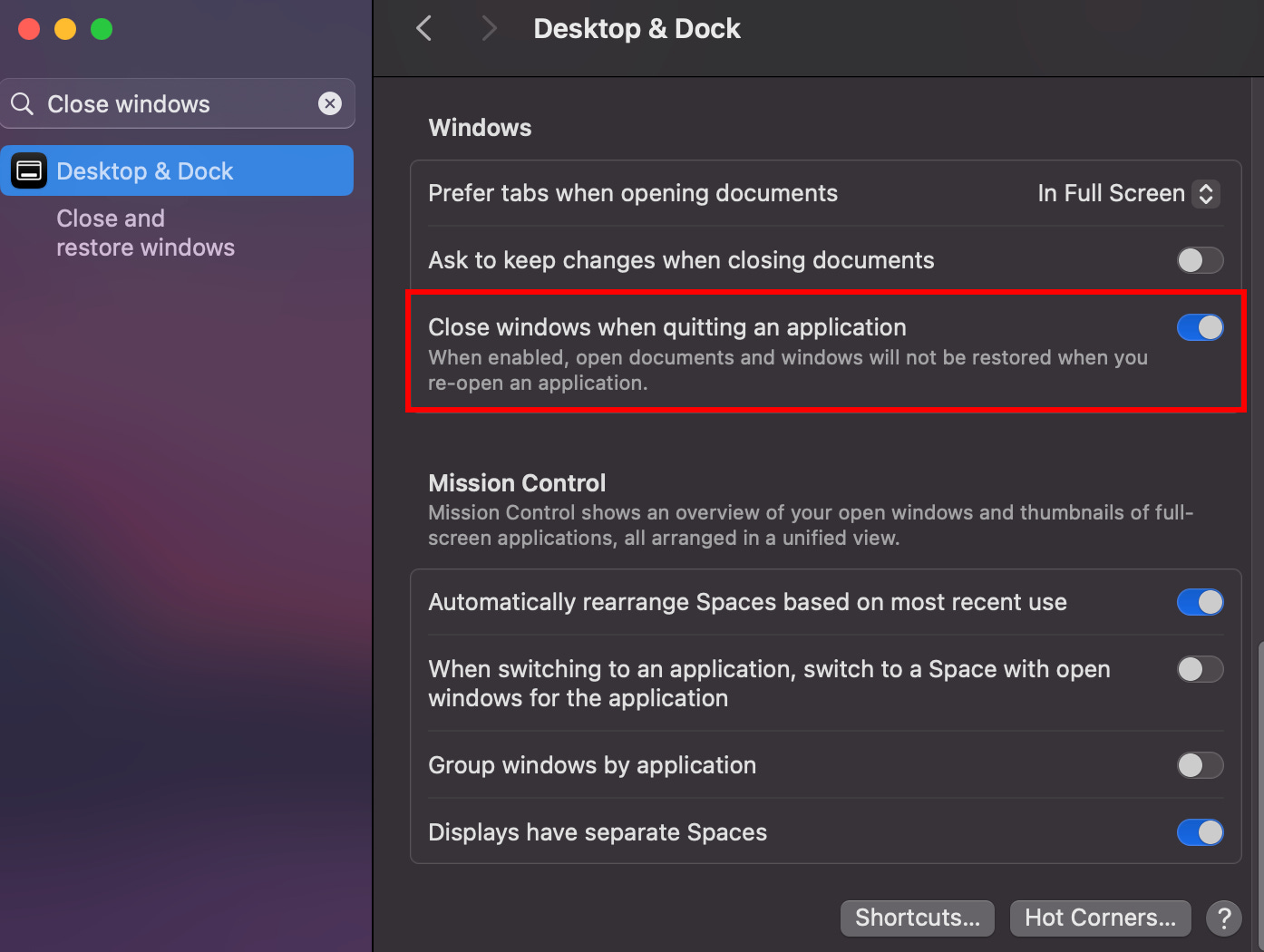Click the red close window button
Viewport: 1264px width, 952px height.
click(x=29, y=29)
